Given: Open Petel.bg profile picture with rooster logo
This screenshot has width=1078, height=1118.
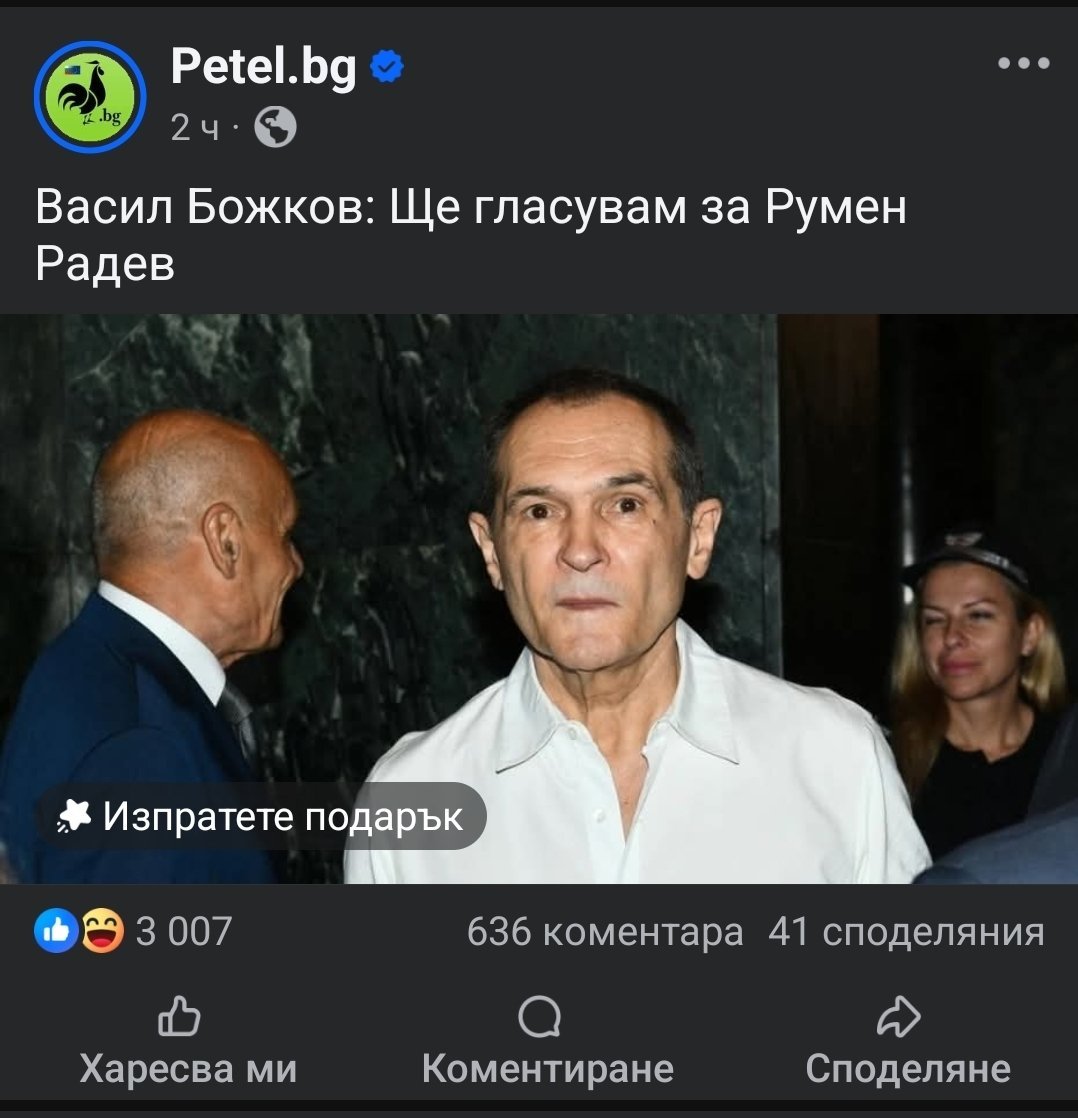Looking at the screenshot, I should coord(91,96).
